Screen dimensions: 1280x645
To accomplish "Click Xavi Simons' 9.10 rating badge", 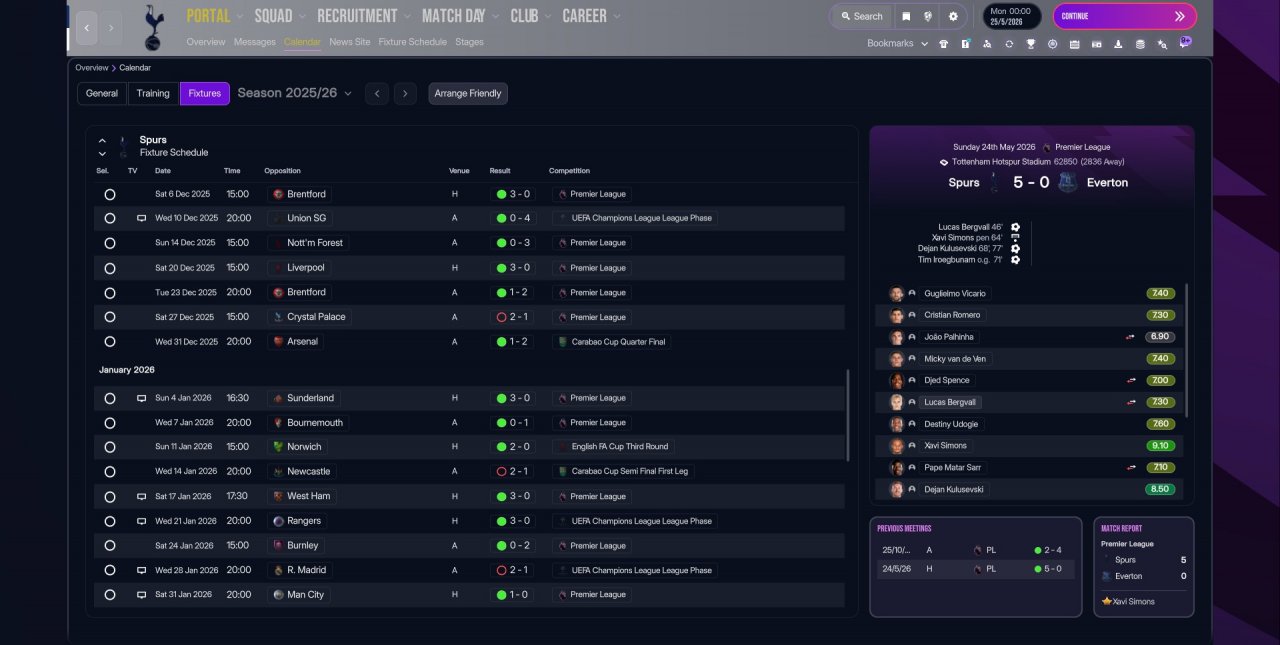I will (x=1160, y=446).
